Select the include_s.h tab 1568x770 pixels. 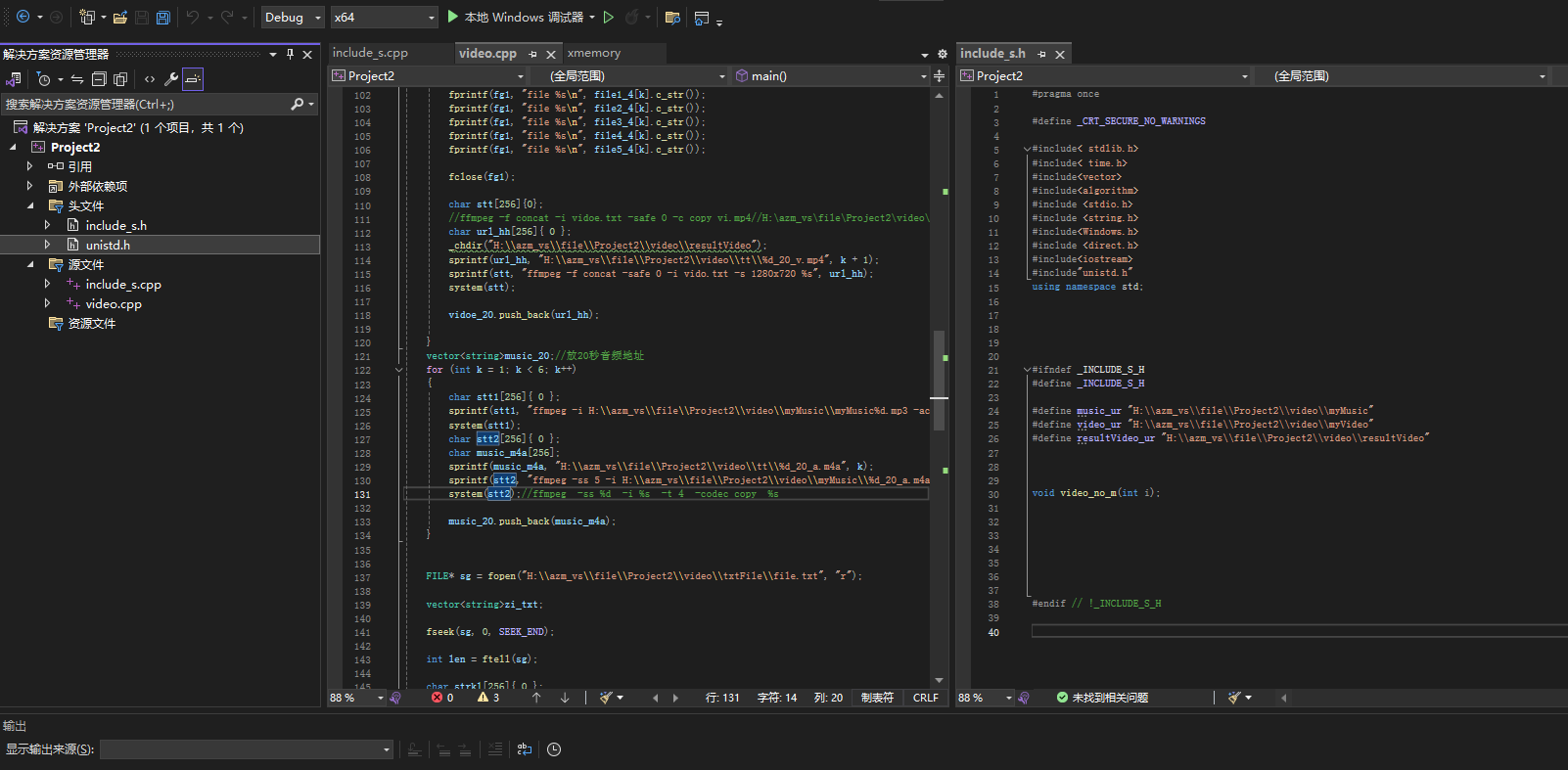point(992,53)
